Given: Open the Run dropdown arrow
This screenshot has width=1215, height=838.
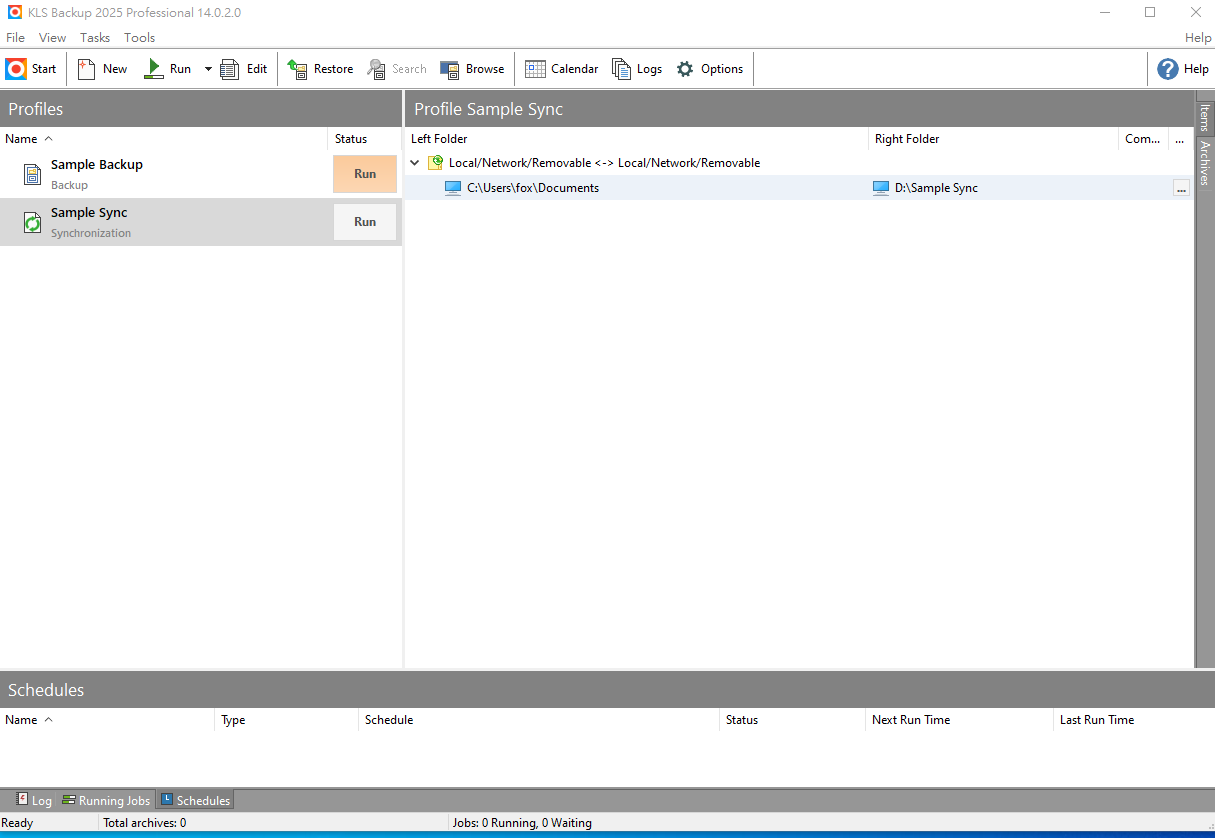Looking at the screenshot, I should [x=208, y=69].
